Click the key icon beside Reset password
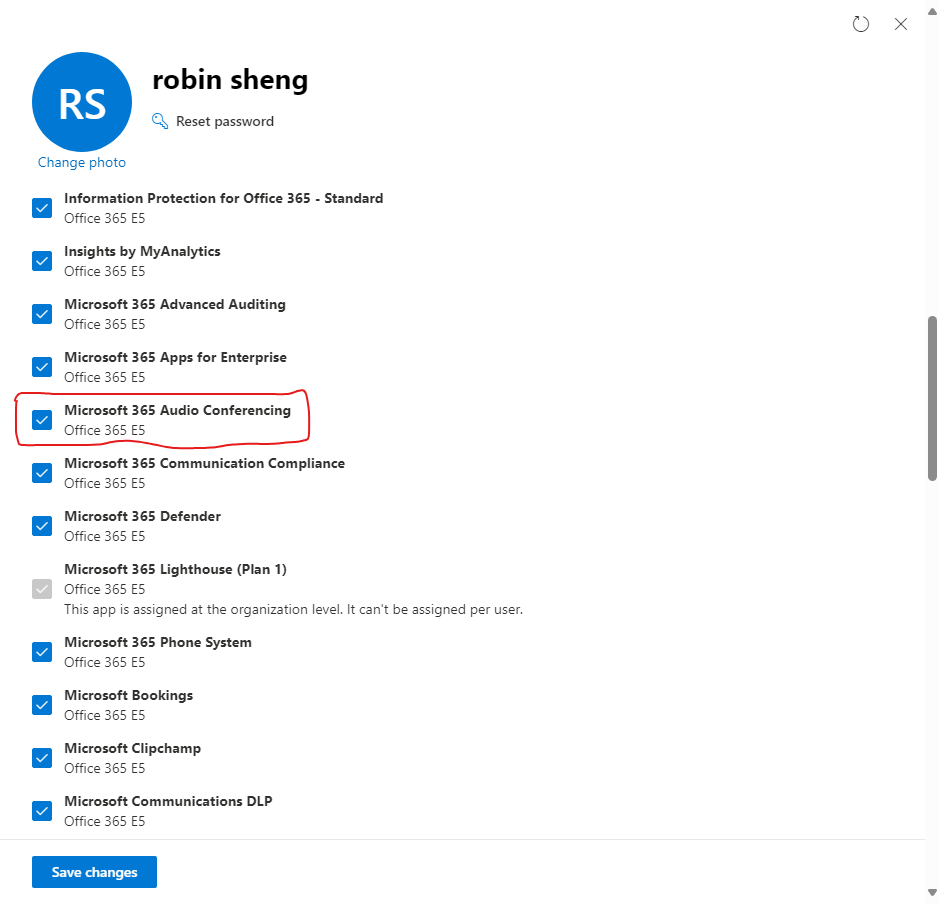938x904 pixels. [x=160, y=121]
